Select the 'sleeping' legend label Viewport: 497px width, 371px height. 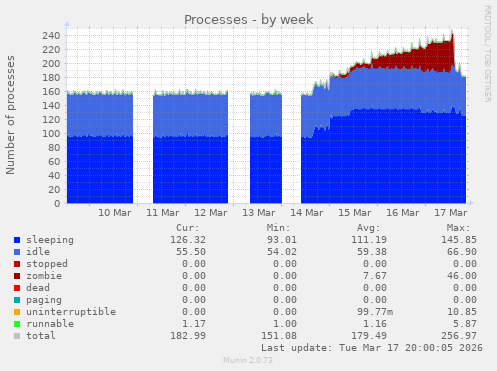(50, 240)
